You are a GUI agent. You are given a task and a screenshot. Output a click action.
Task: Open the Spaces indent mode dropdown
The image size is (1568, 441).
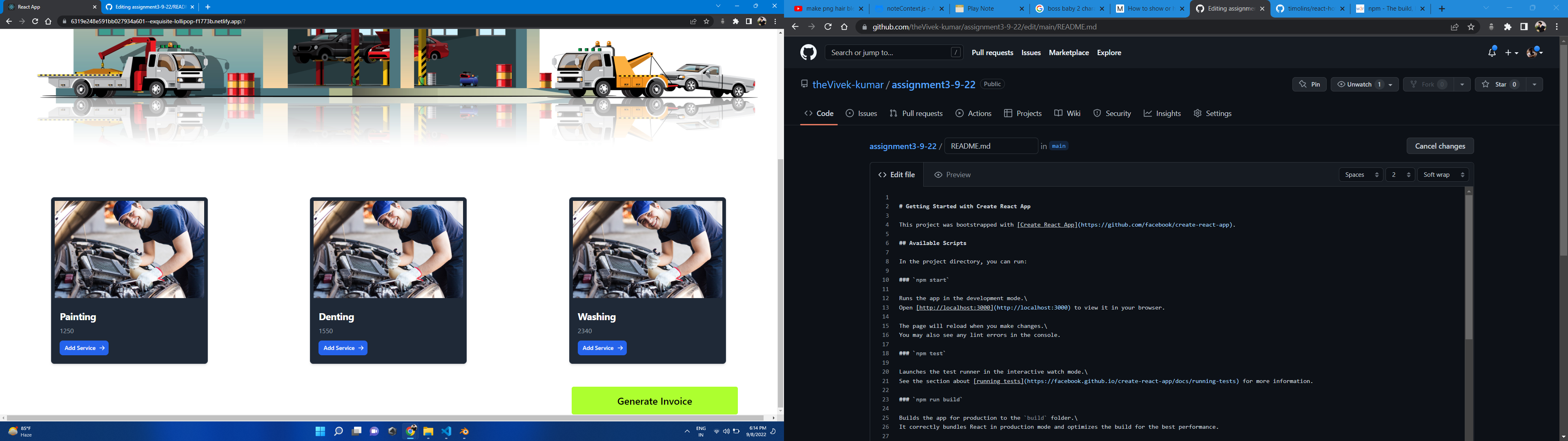coord(1361,175)
